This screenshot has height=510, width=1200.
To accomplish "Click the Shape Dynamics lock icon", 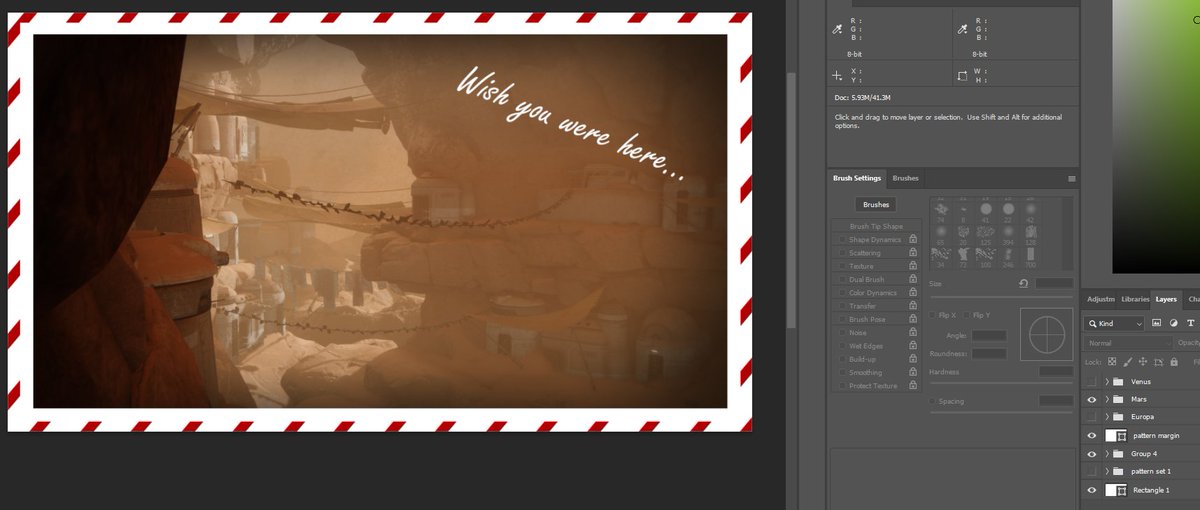I will coord(913,240).
